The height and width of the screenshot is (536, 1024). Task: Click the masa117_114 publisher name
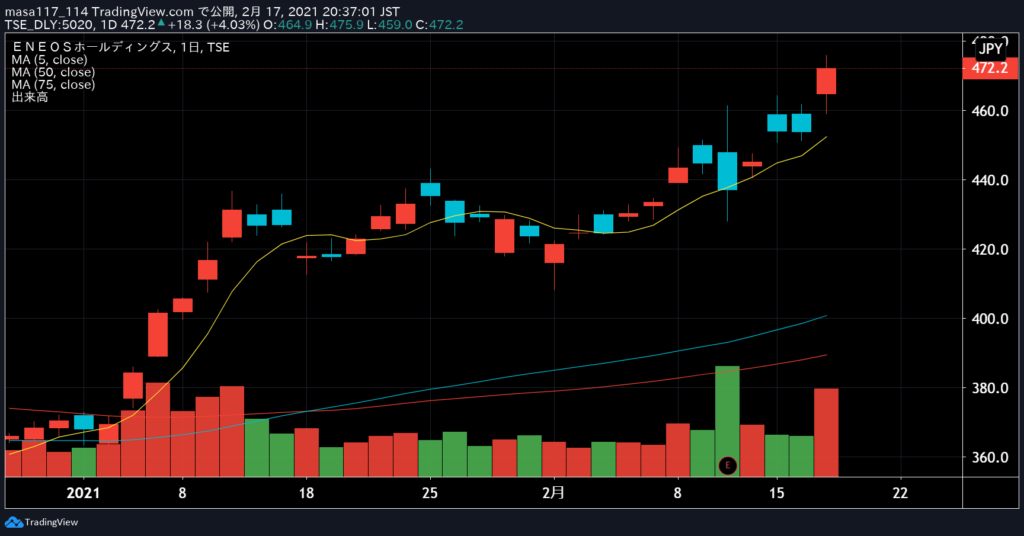point(46,12)
